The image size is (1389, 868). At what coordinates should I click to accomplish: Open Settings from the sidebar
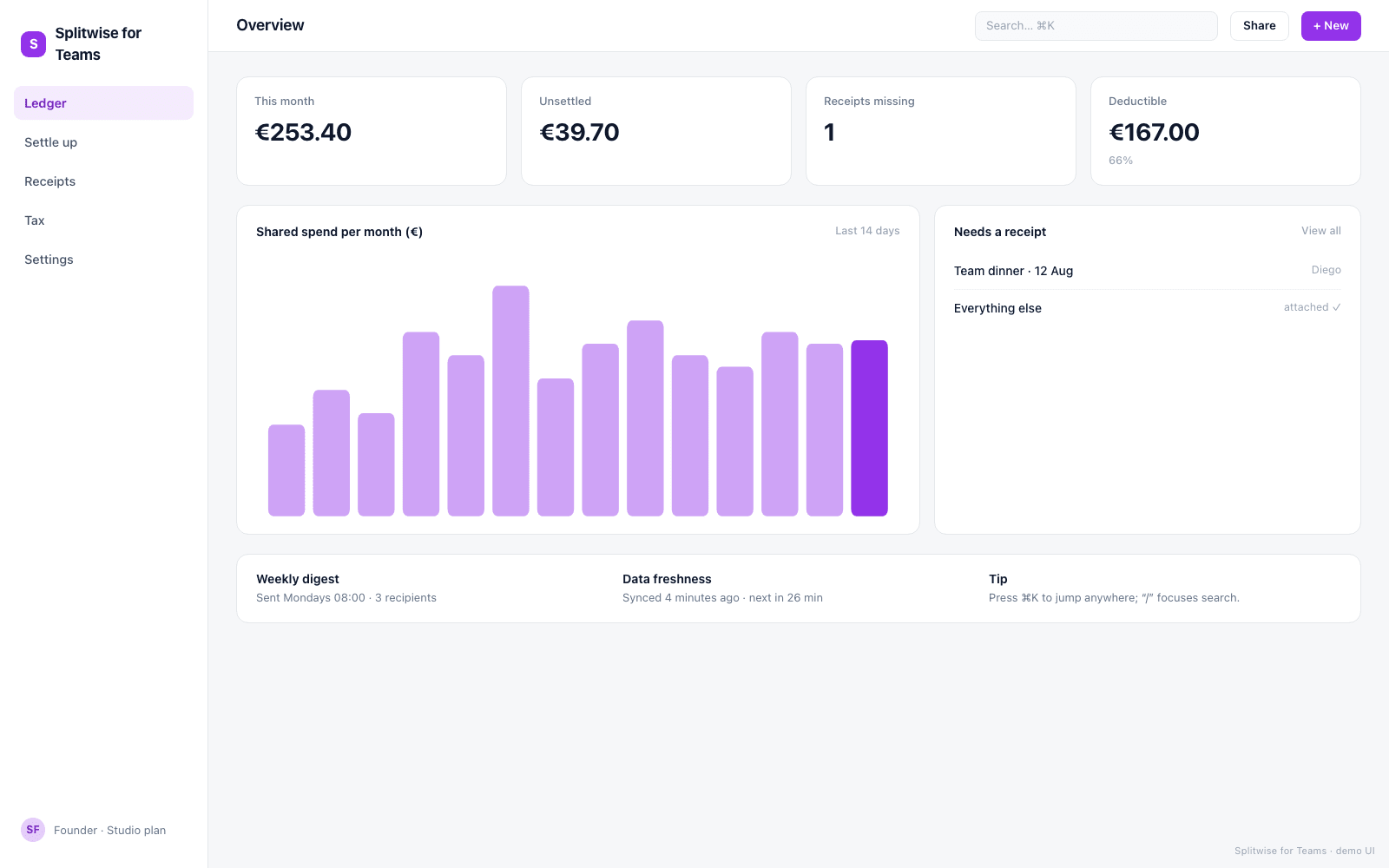(x=103, y=260)
